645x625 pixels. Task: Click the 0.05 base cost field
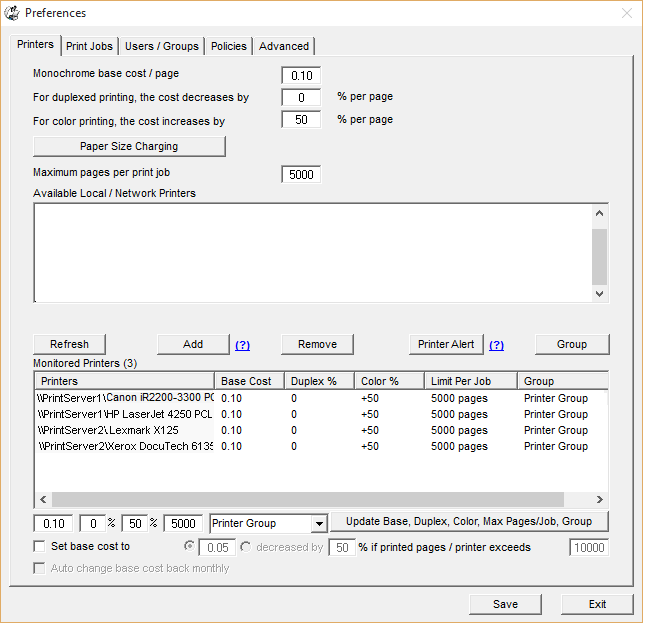click(x=218, y=548)
